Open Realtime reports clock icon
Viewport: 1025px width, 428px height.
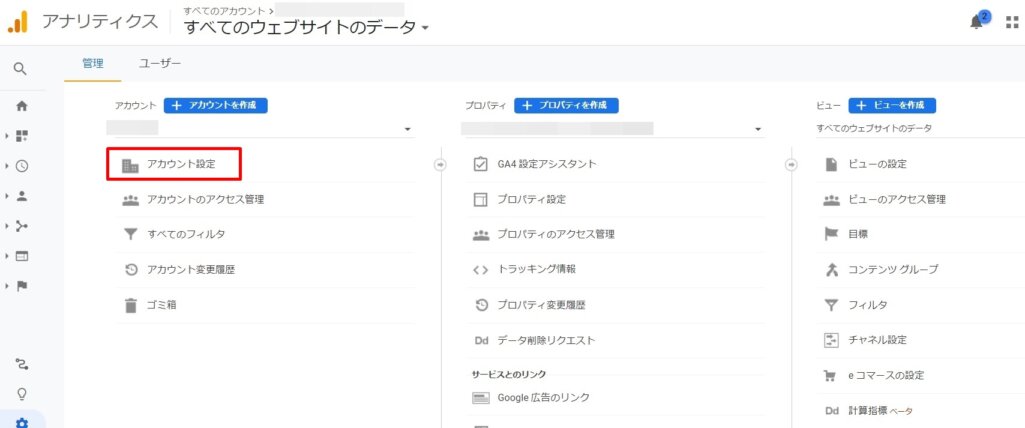pyautogui.click(x=22, y=166)
